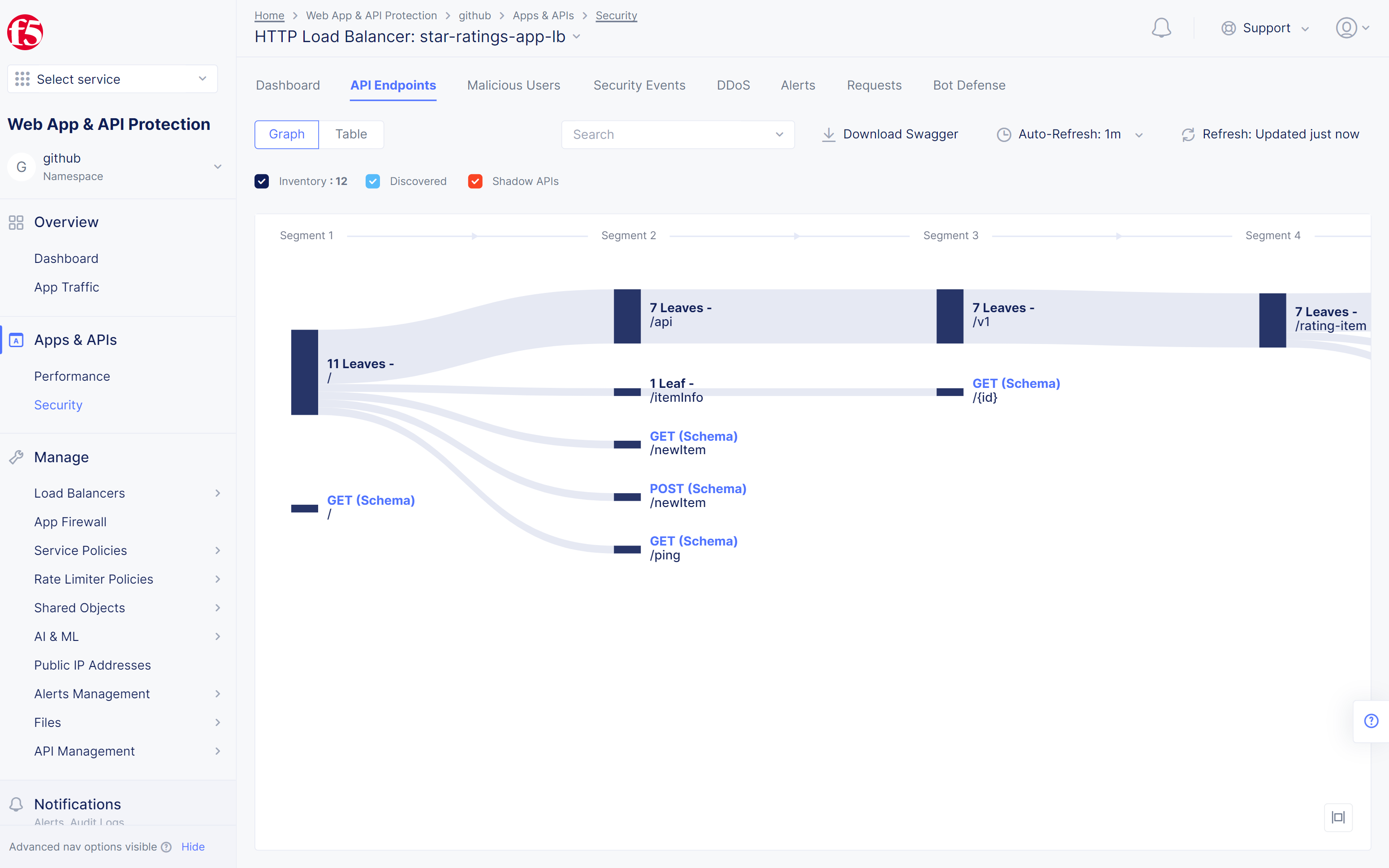Open the floating help question mark icon
The height and width of the screenshot is (868, 1389).
tap(1371, 721)
